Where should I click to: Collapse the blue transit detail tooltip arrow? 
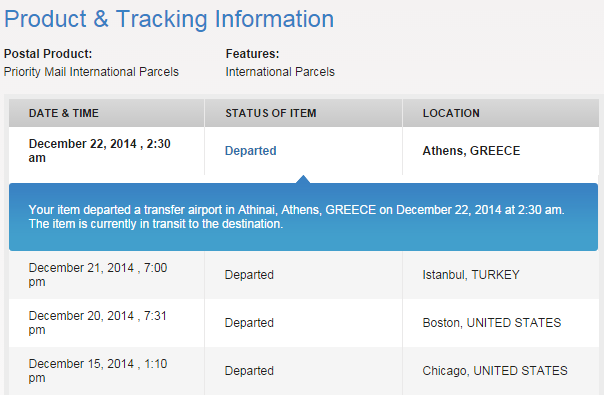click(x=303, y=179)
